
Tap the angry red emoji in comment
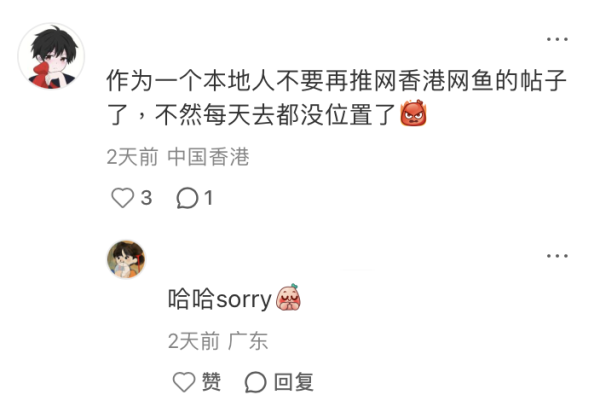(x=413, y=113)
